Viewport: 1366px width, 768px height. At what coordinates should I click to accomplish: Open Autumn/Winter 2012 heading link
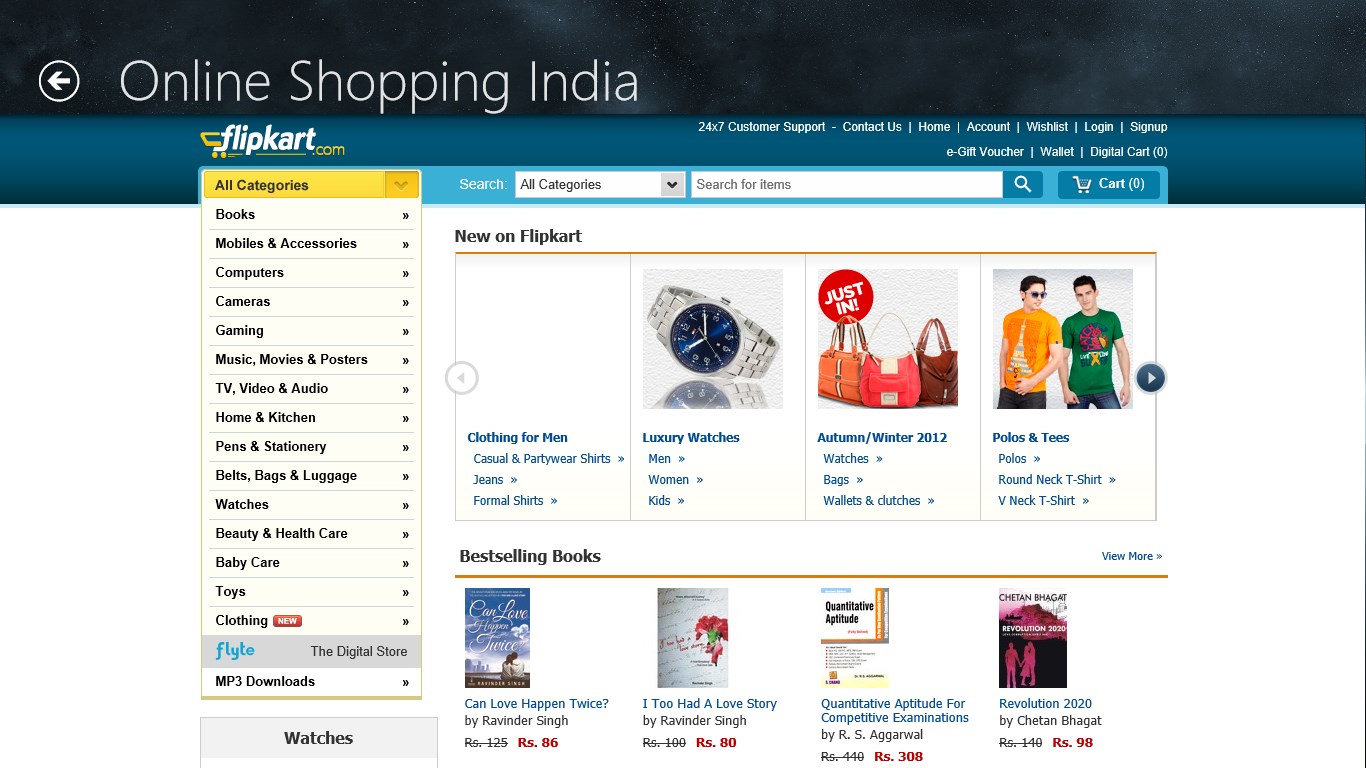pos(882,438)
